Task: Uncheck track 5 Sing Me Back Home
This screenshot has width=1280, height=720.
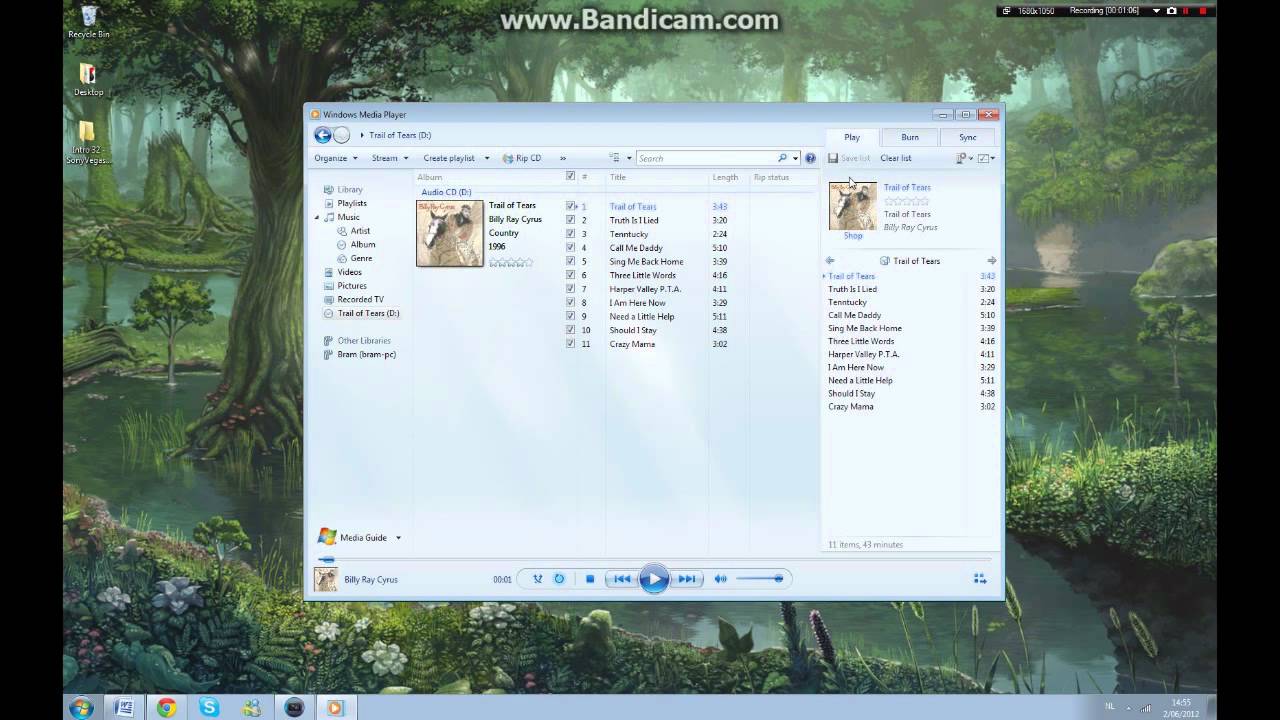Action: coord(570,261)
